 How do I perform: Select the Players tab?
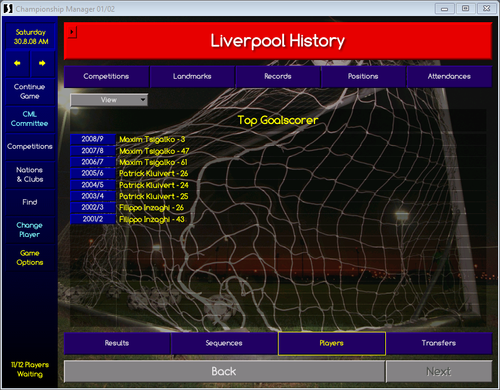click(x=332, y=343)
